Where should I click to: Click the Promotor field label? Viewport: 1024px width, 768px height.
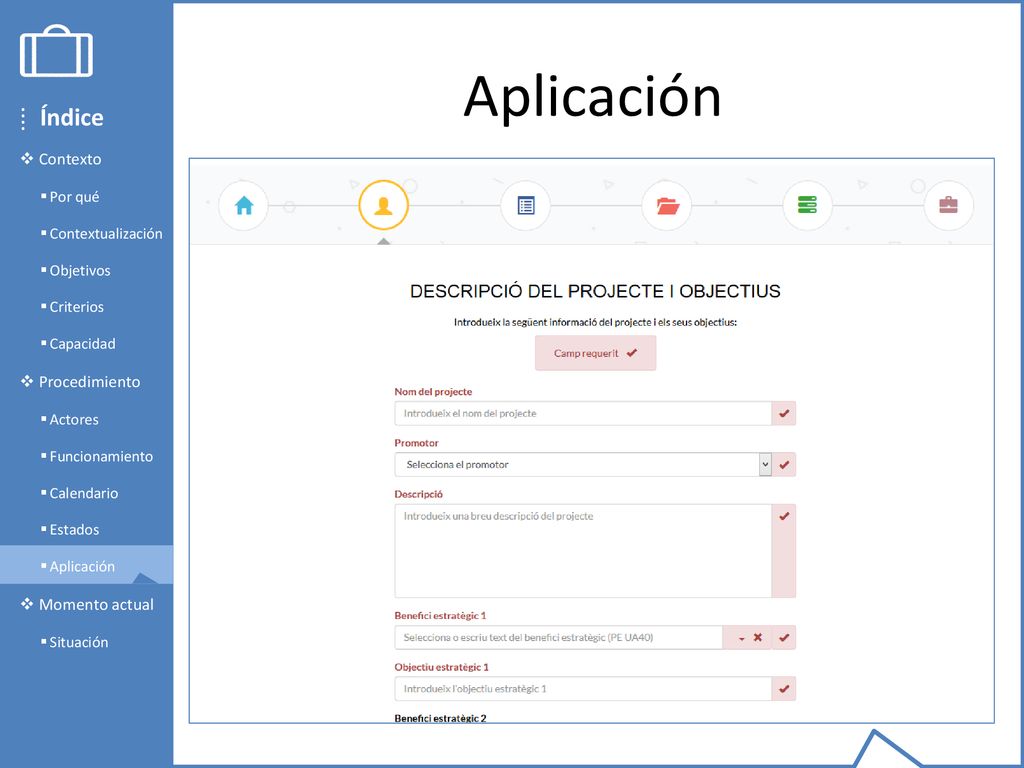(x=416, y=443)
